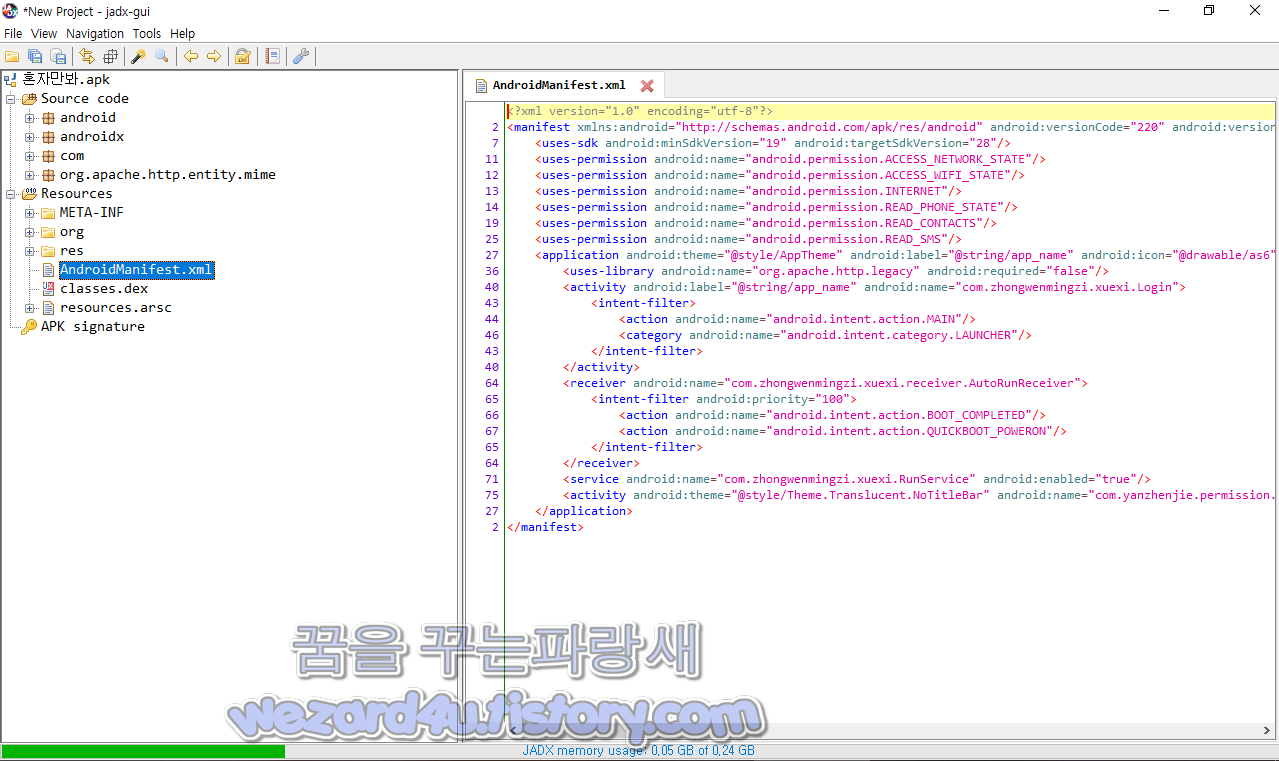Expand the org resources folder node
This screenshot has height=761, width=1279.
(30, 232)
